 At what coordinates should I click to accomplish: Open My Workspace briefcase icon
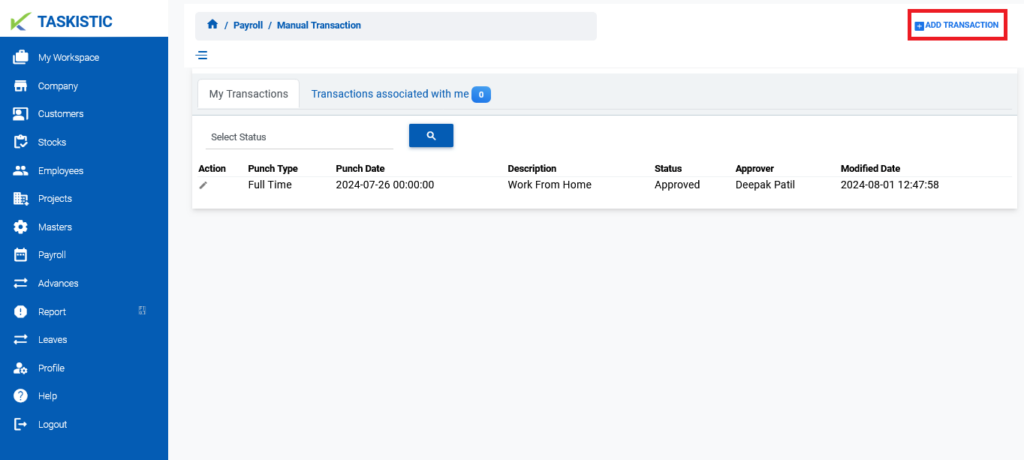tap(21, 58)
